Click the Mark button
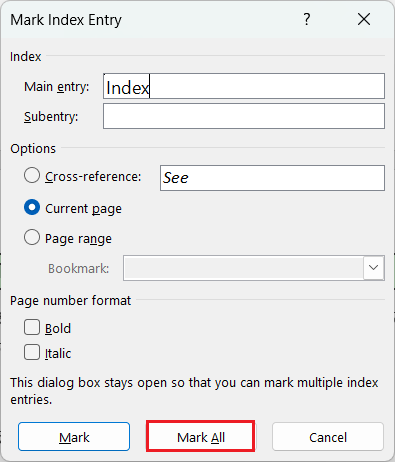The width and height of the screenshot is (395, 462). click(74, 437)
